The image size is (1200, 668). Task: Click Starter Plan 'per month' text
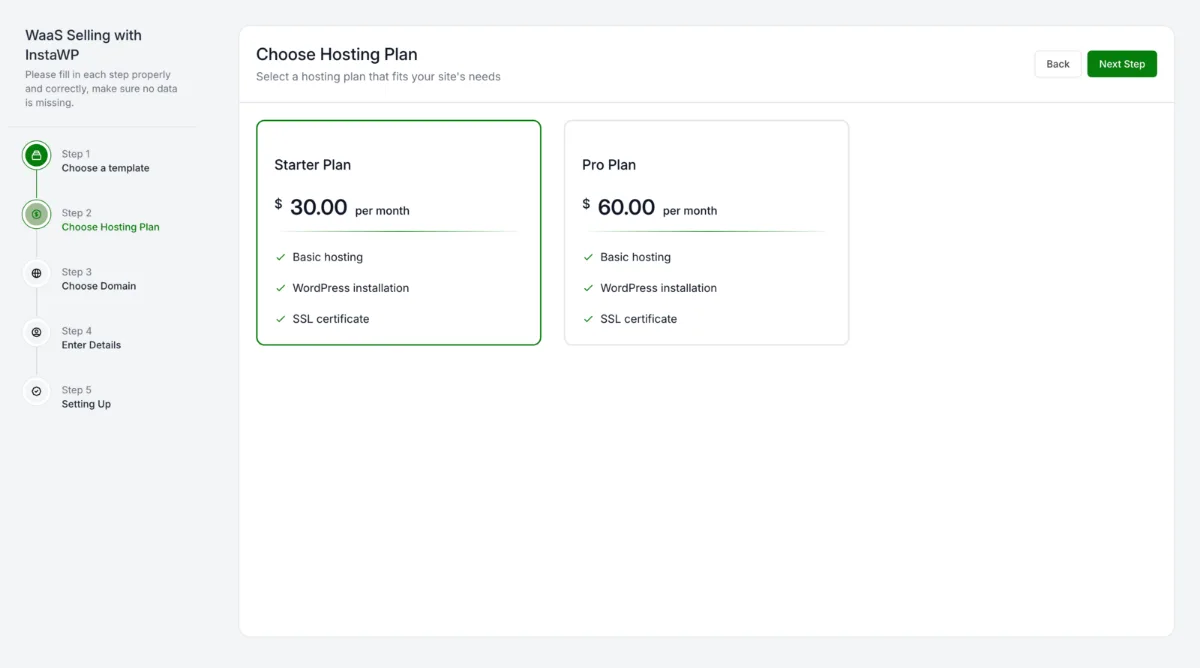[x=382, y=211]
